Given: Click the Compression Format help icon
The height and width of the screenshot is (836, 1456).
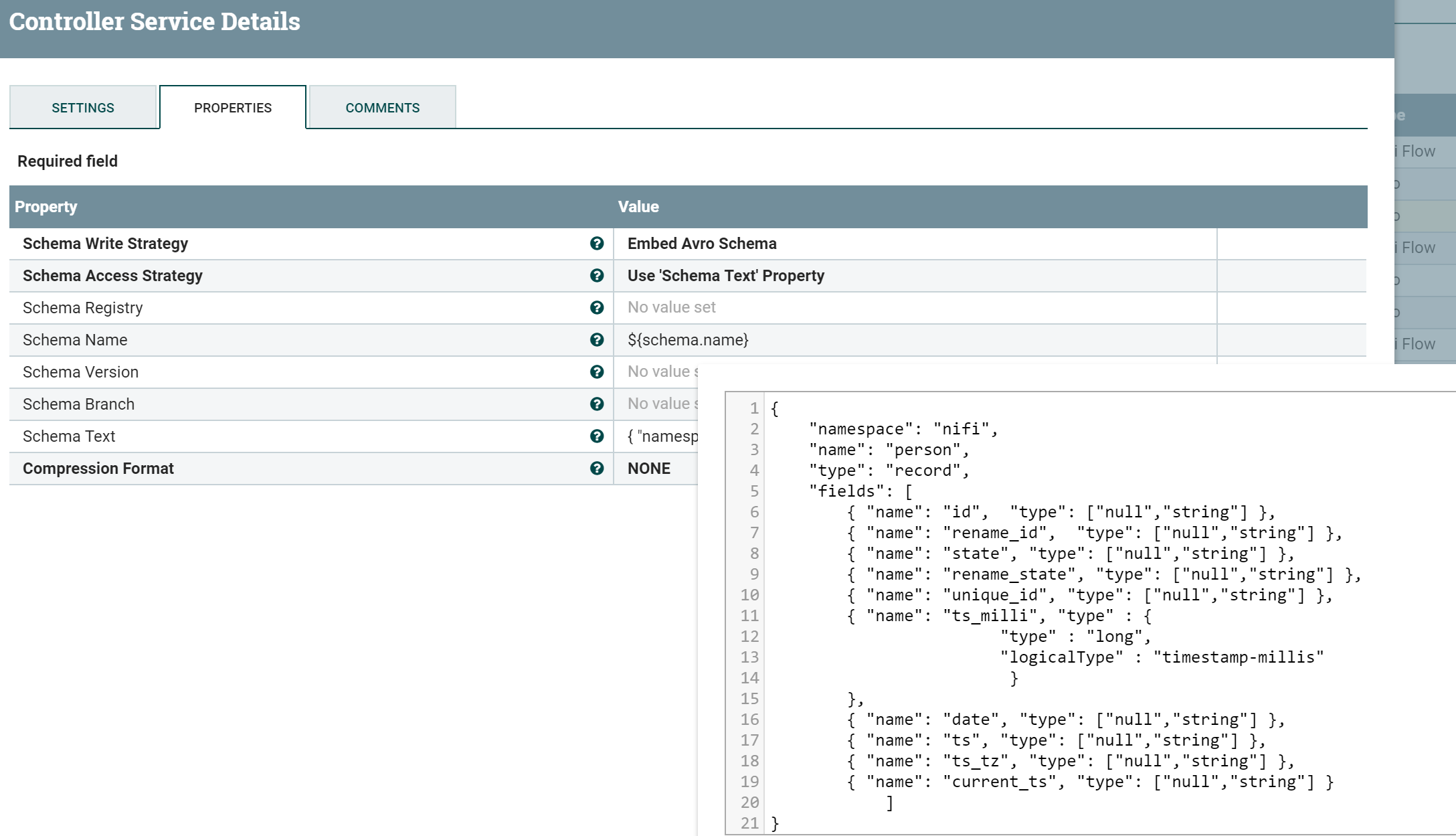Looking at the screenshot, I should [x=596, y=469].
